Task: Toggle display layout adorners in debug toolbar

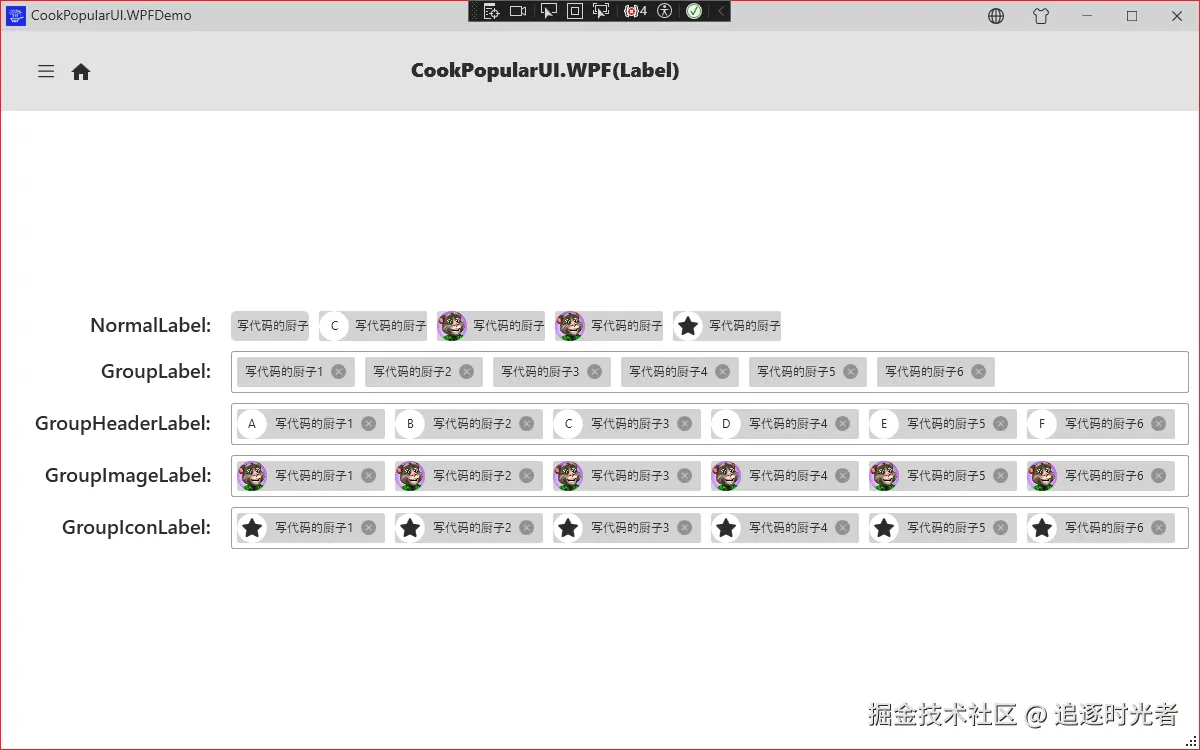Action: pyautogui.click(x=575, y=11)
